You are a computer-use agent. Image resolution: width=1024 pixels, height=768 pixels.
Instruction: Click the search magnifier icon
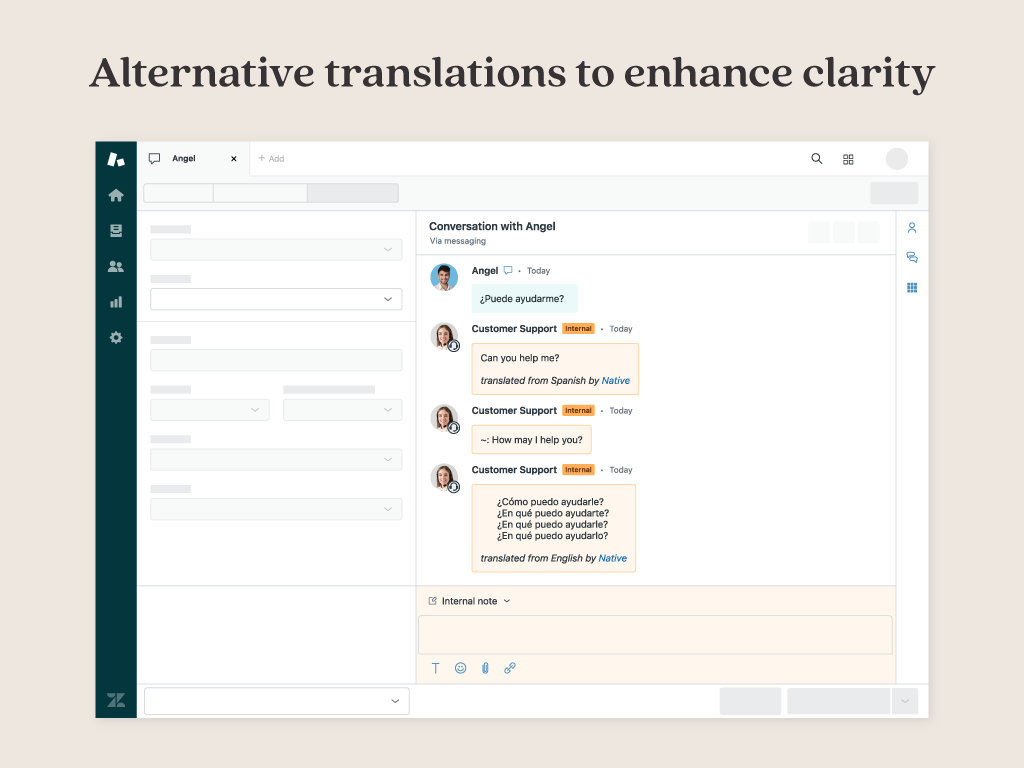[817, 159]
